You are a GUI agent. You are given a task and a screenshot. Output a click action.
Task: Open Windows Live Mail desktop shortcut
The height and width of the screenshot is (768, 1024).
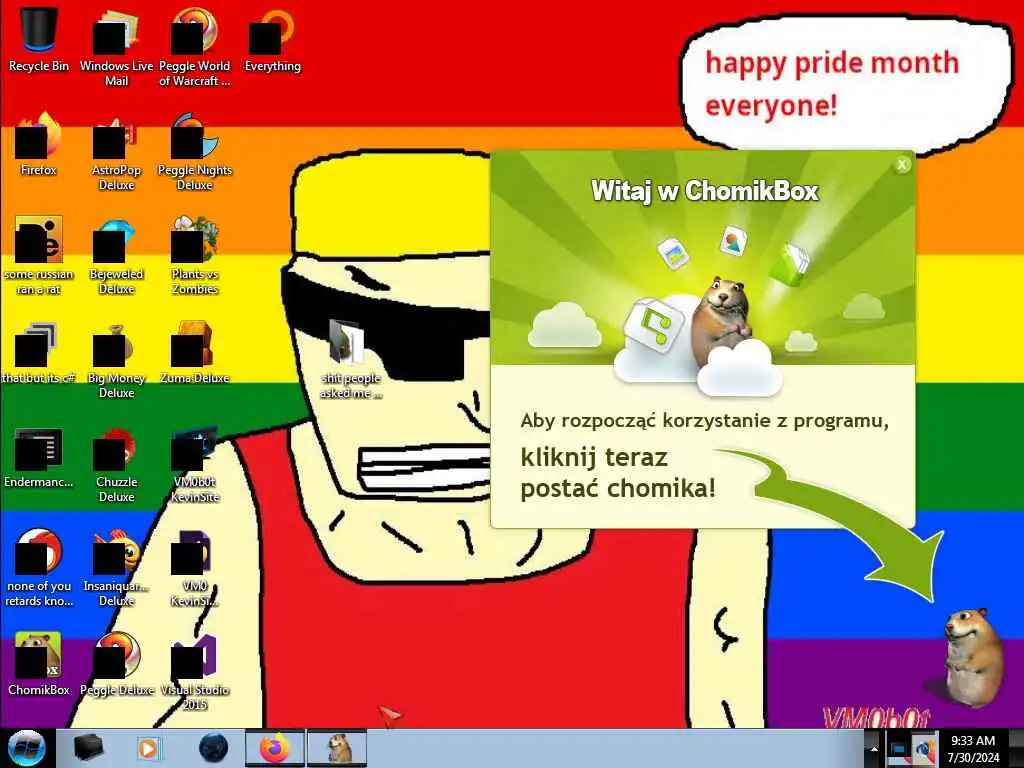(116, 47)
